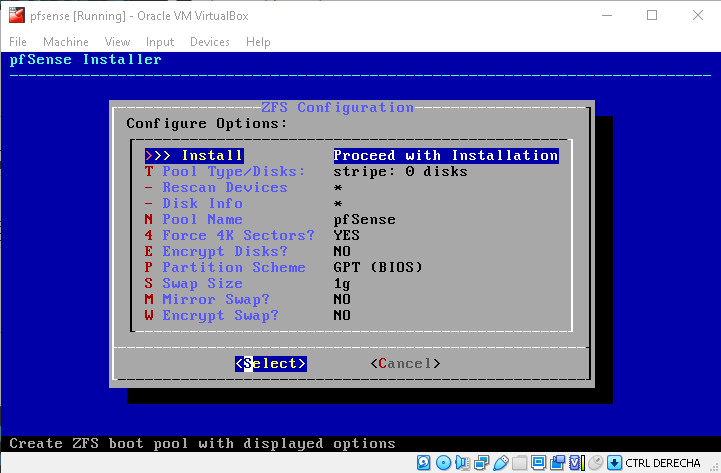Open the Swap Size setting
721x473 pixels.
pyautogui.click(x=203, y=283)
